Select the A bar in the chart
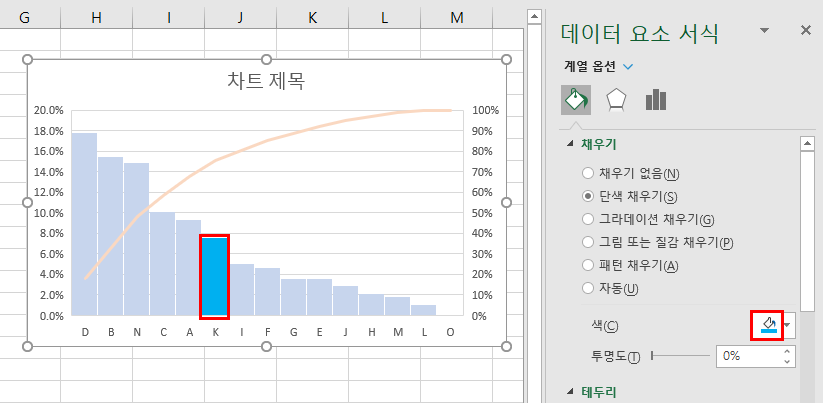 click(188, 268)
